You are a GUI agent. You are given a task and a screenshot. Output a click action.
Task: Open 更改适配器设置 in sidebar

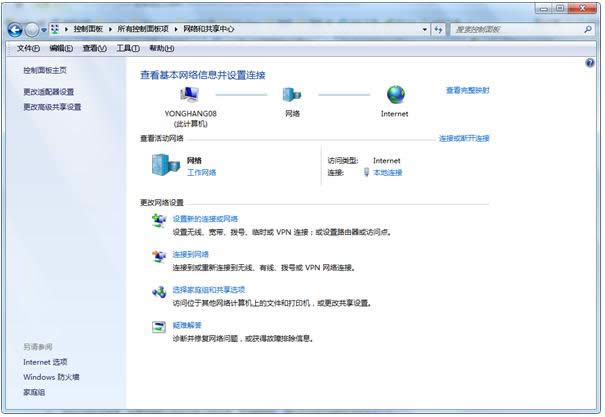(49, 92)
